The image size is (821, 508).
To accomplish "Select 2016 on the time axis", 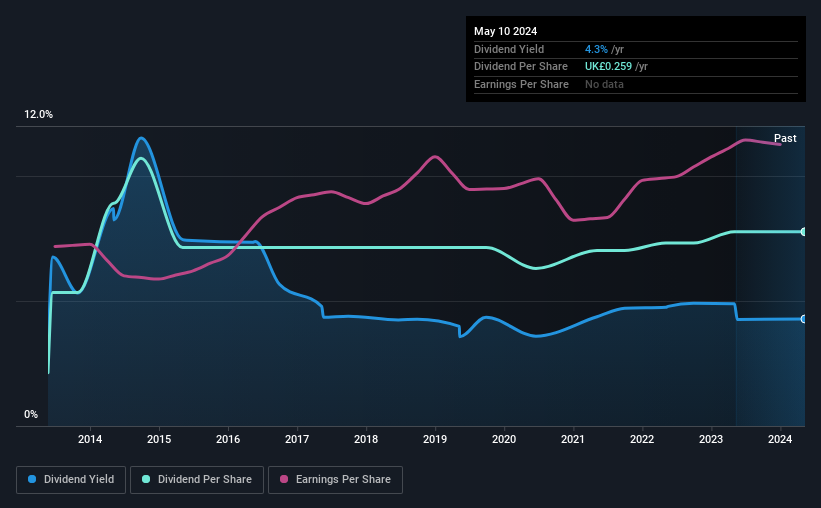I will [x=228, y=439].
